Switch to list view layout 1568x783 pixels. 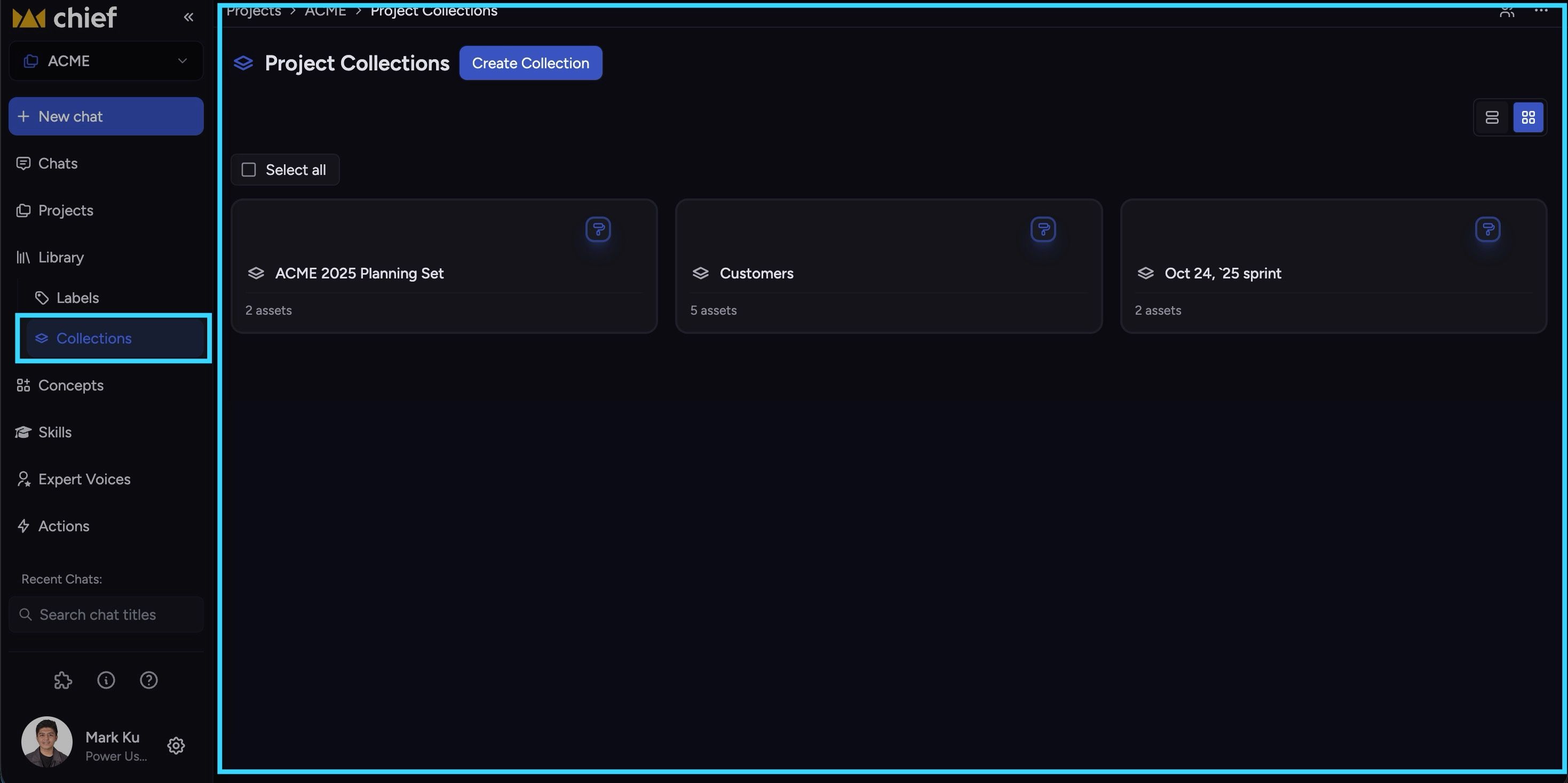tap(1492, 117)
